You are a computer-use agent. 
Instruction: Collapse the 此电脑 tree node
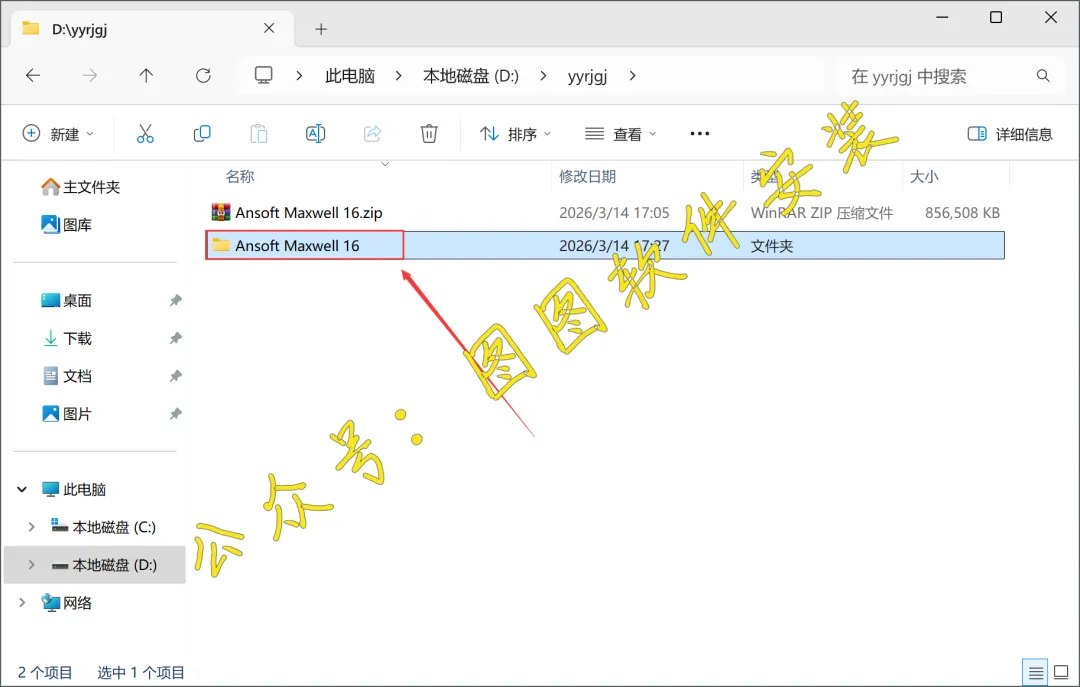tap(22, 489)
